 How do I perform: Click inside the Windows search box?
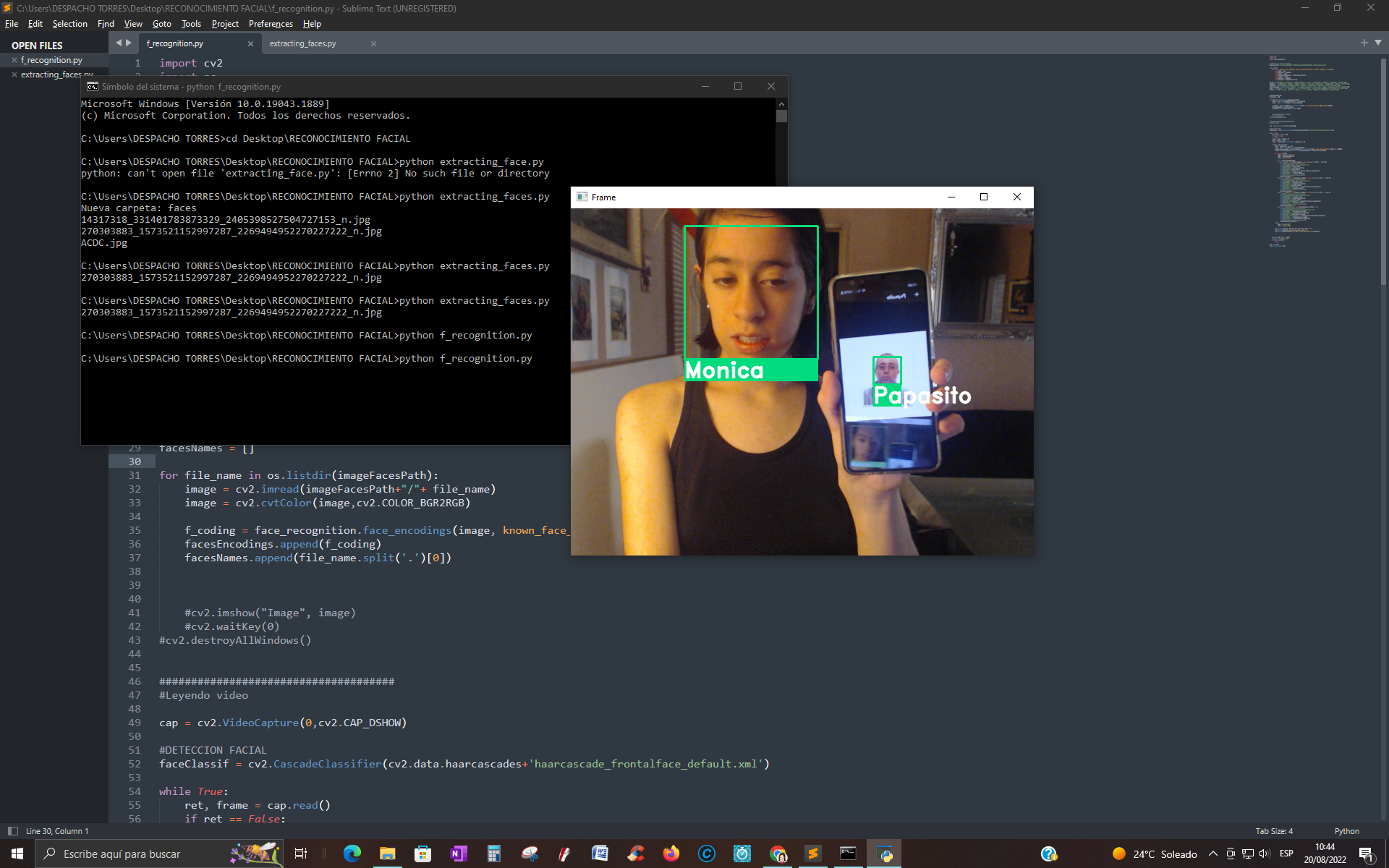click(145, 854)
